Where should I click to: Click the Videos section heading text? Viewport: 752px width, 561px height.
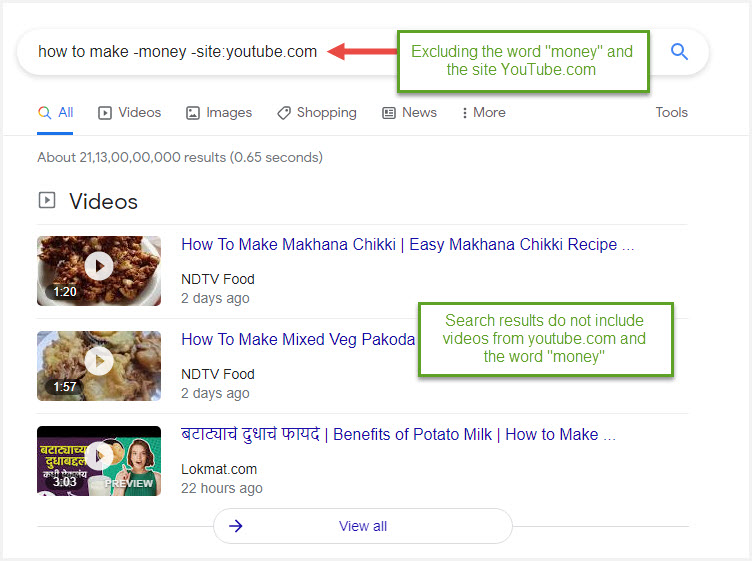point(103,201)
